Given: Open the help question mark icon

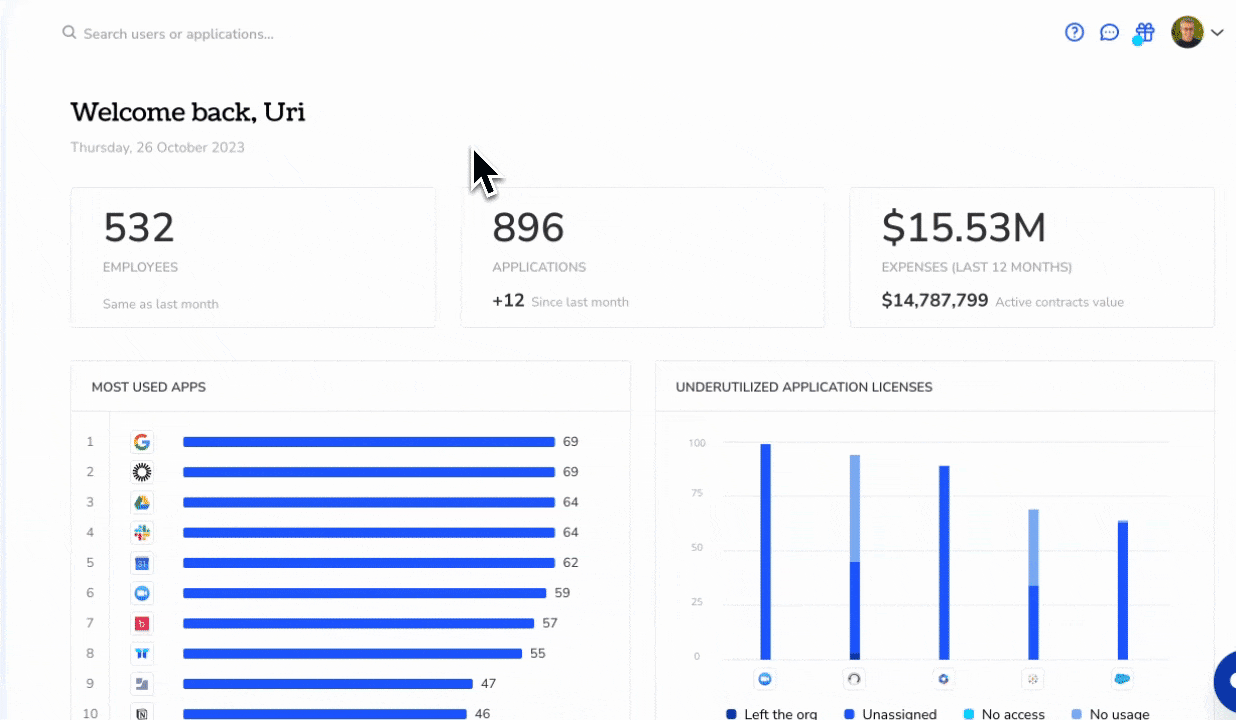Looking at the screenshot, I should (1074, 33).
